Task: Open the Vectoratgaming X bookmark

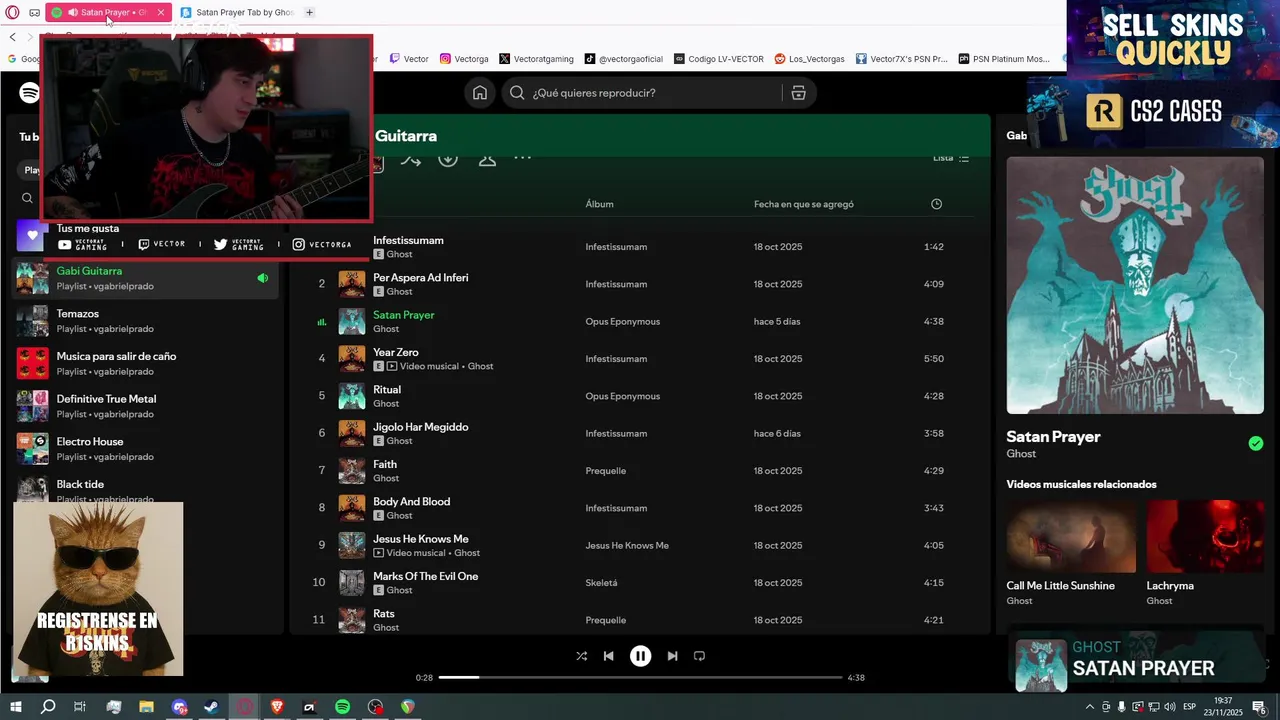Action: coord(536,59)
